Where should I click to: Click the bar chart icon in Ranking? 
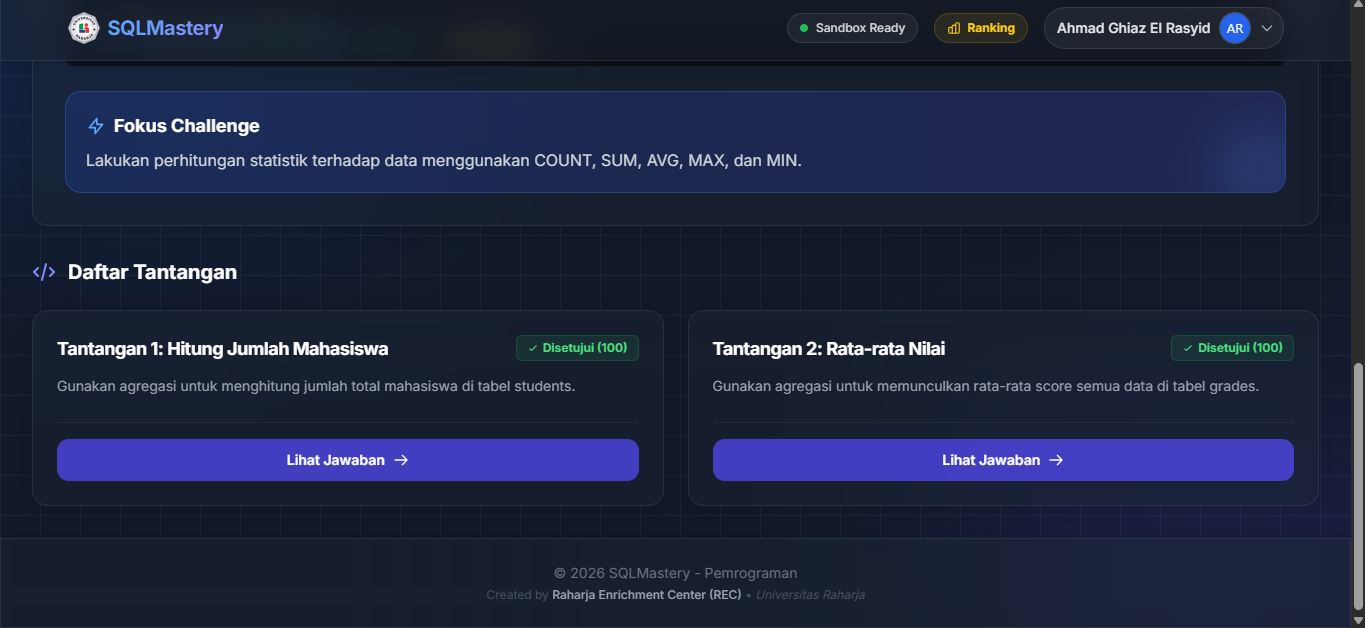(x=954, y=28)
